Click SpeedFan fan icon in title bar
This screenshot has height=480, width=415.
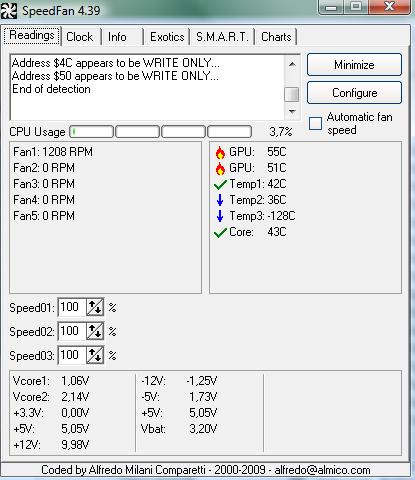click(9, 11)
